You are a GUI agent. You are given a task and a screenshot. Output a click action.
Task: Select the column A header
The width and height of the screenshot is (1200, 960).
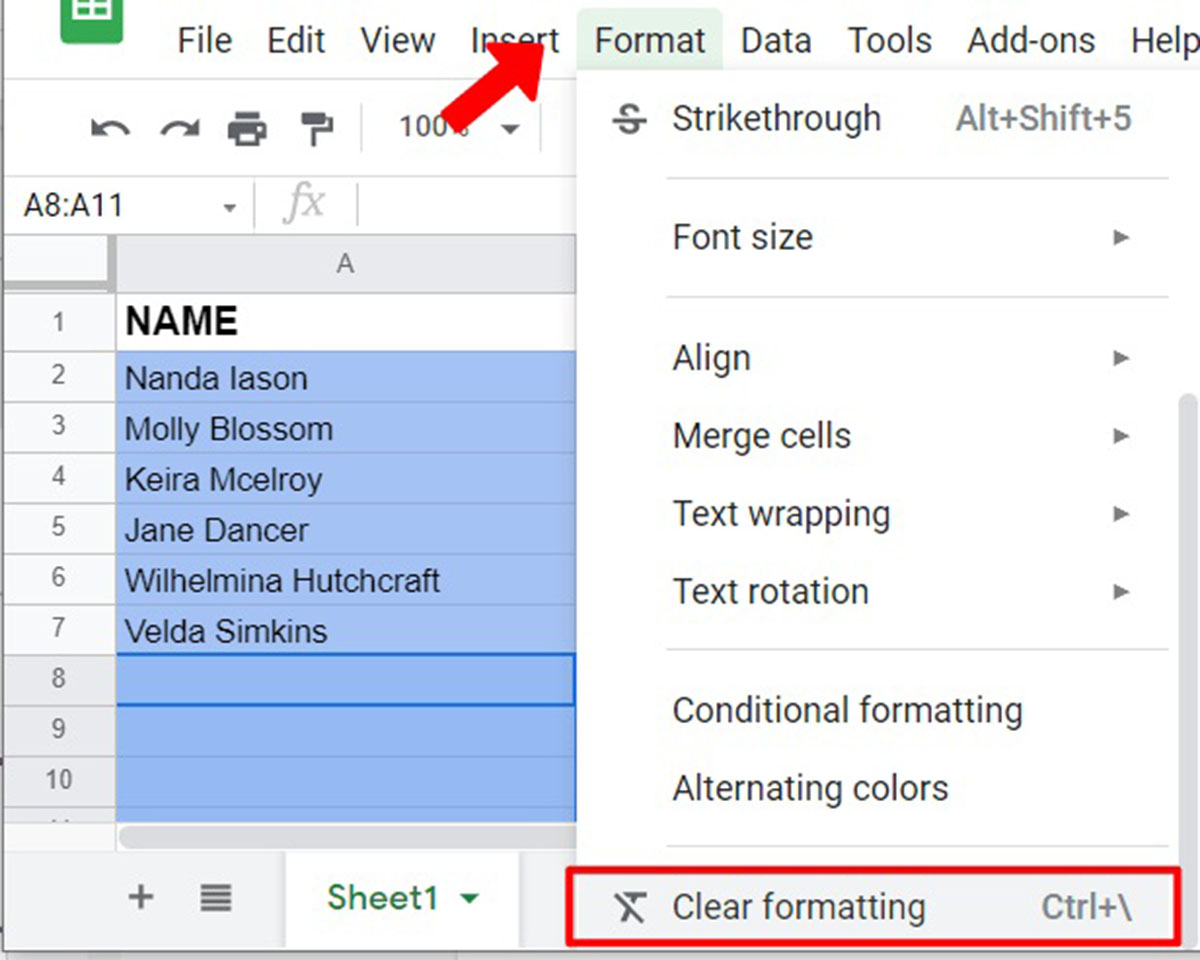(x=345, y=264)
